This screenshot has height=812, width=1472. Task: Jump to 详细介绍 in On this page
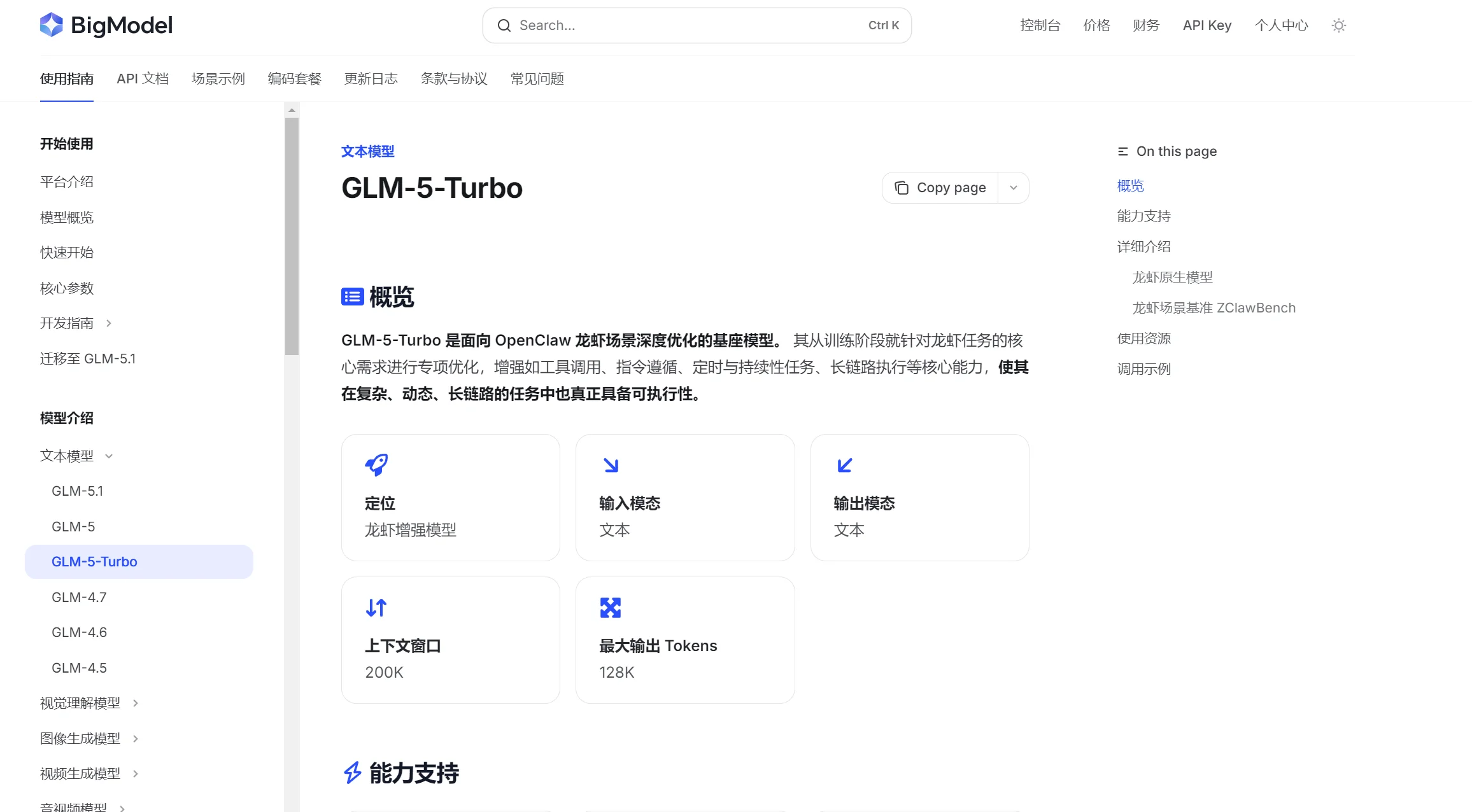pos(1144,247)
